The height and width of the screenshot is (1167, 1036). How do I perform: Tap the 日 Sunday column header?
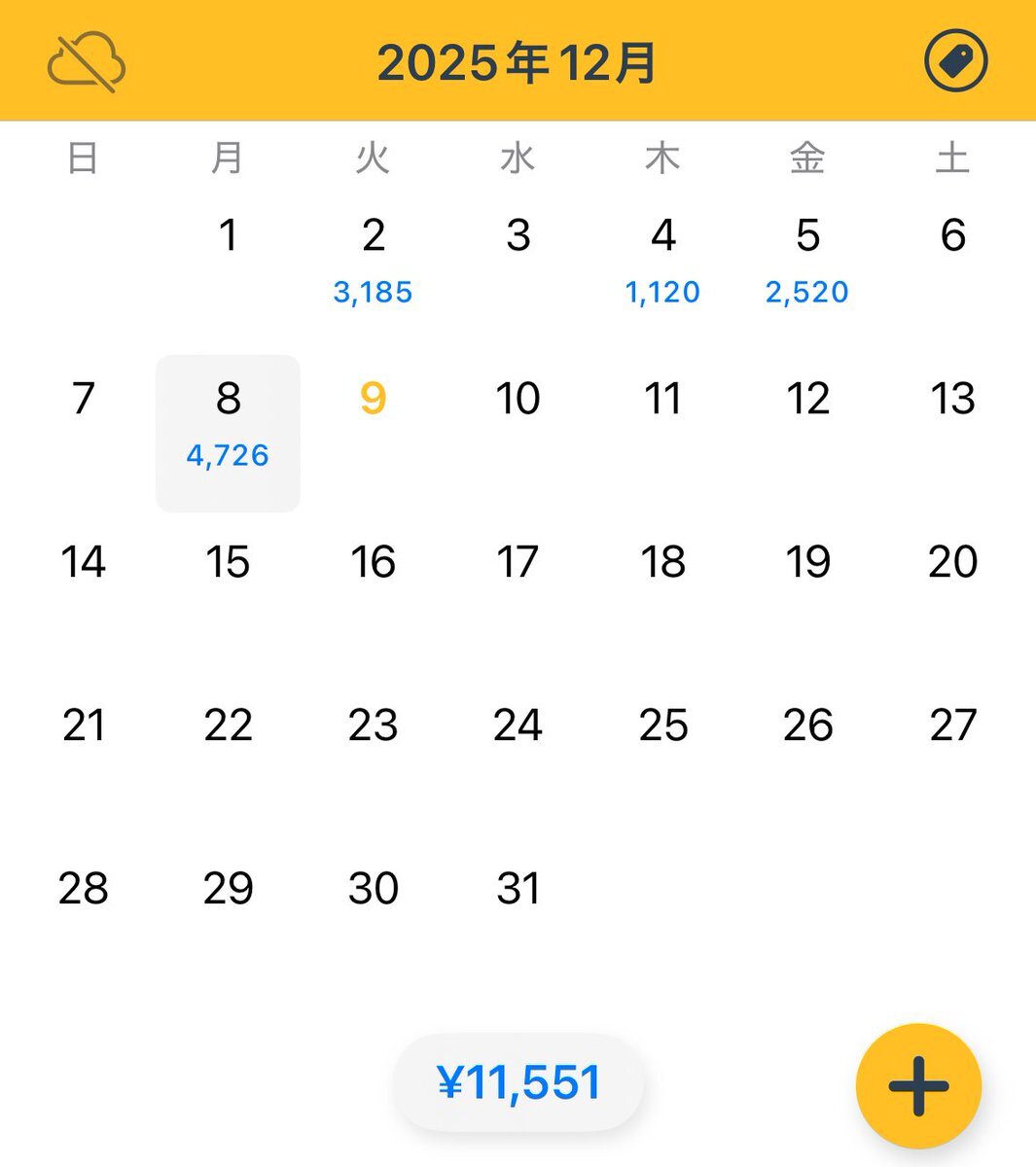point(83,158)
